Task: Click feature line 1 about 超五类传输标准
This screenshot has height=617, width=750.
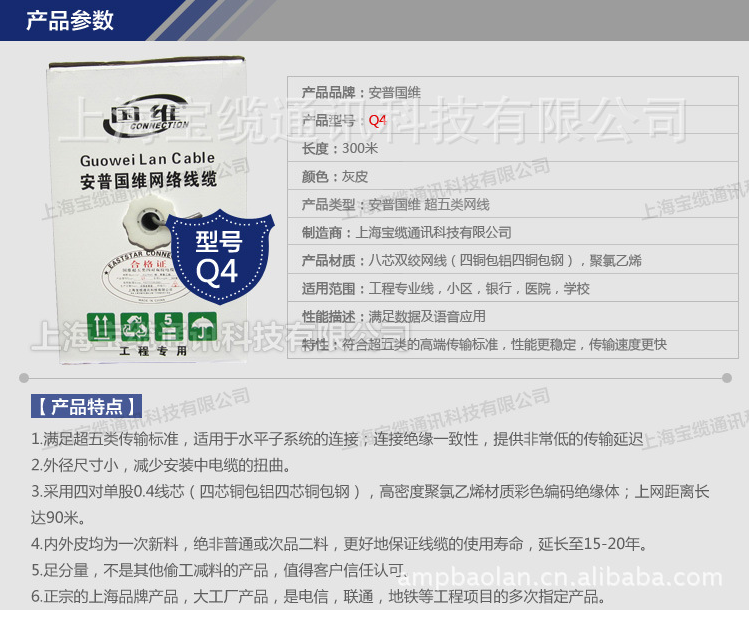Action: pos(337,439)
